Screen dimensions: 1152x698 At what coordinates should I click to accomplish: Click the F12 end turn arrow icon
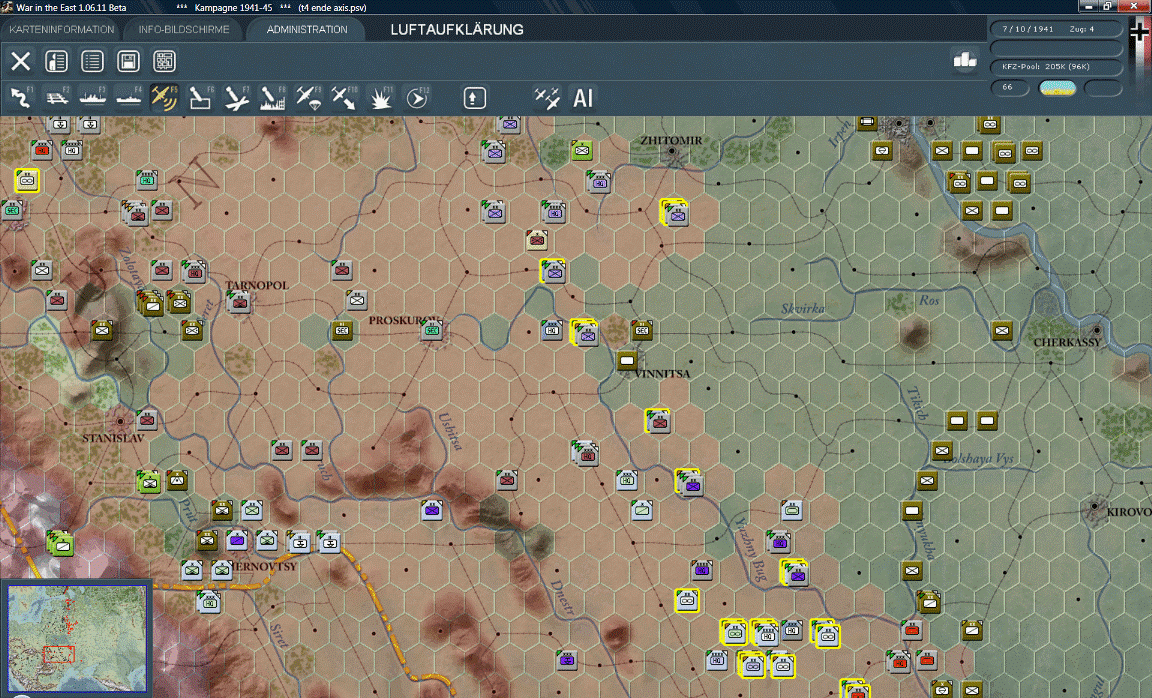(417, 98)
